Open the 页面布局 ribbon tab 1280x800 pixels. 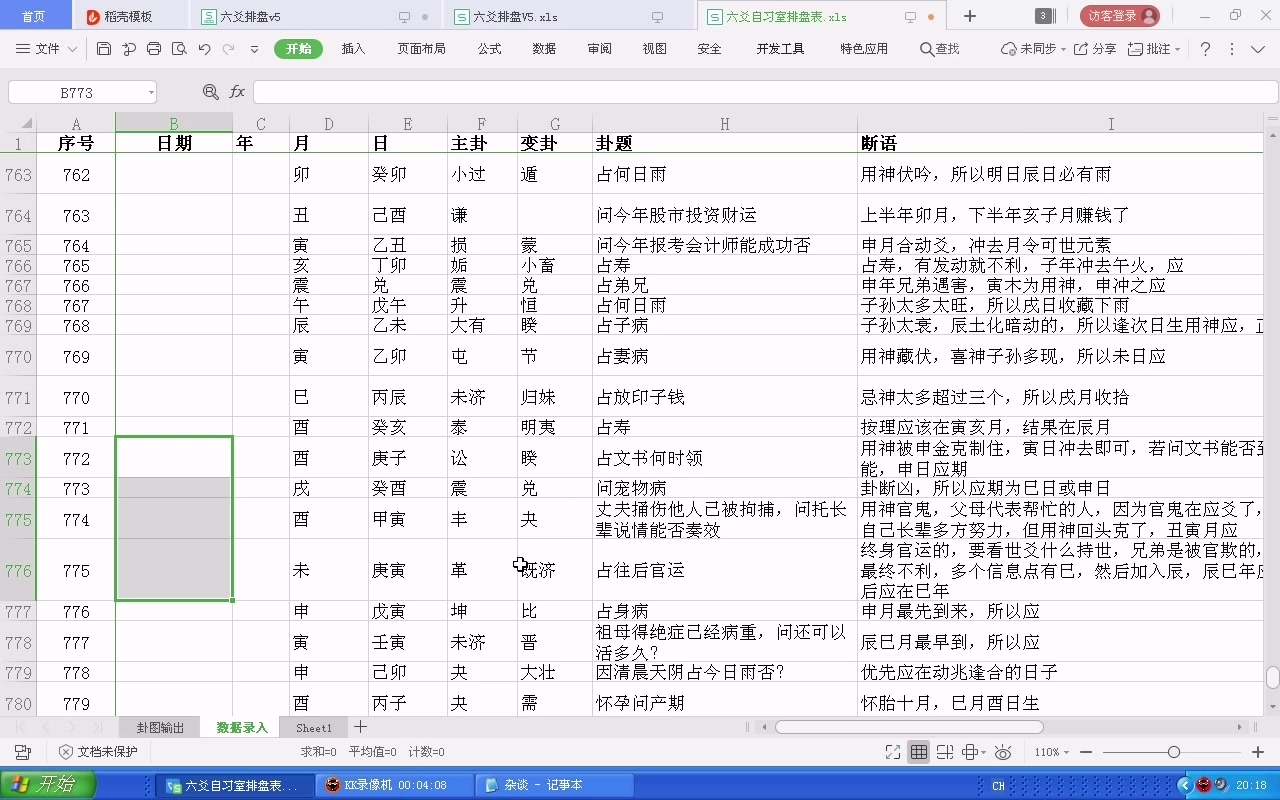[x=421, y=49]
